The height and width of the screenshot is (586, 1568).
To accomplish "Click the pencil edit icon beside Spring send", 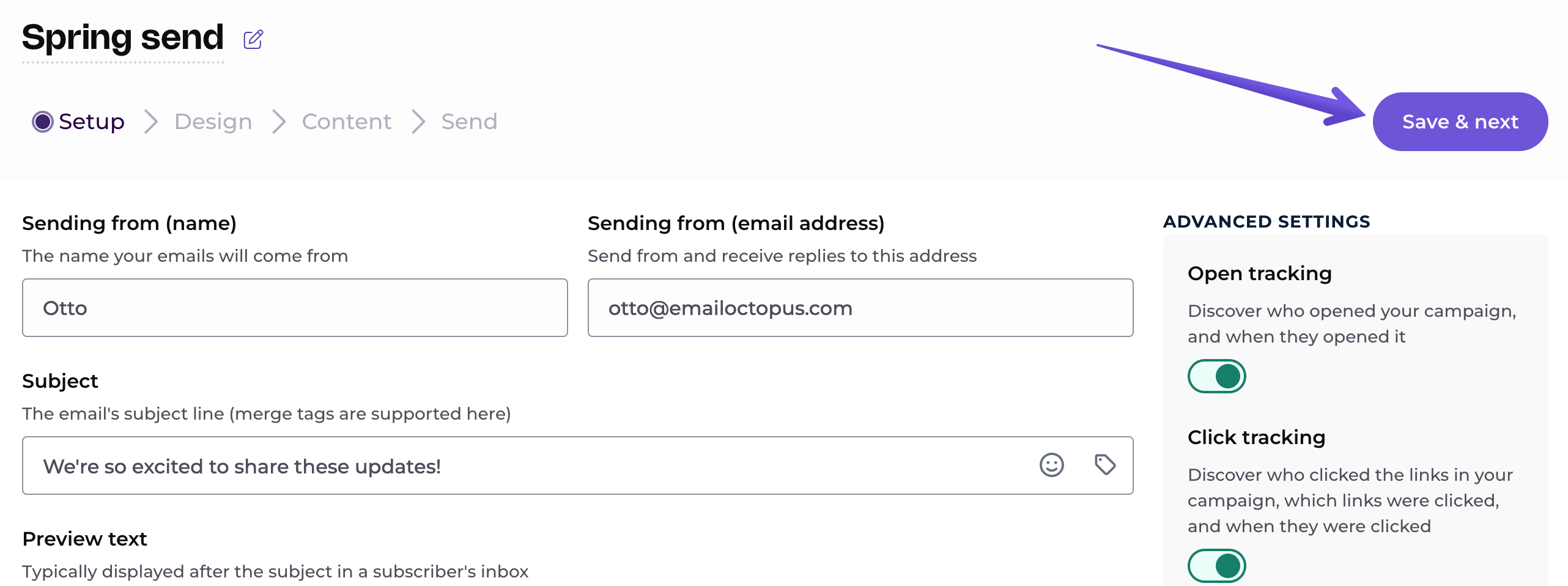I will tap(253, 40).
